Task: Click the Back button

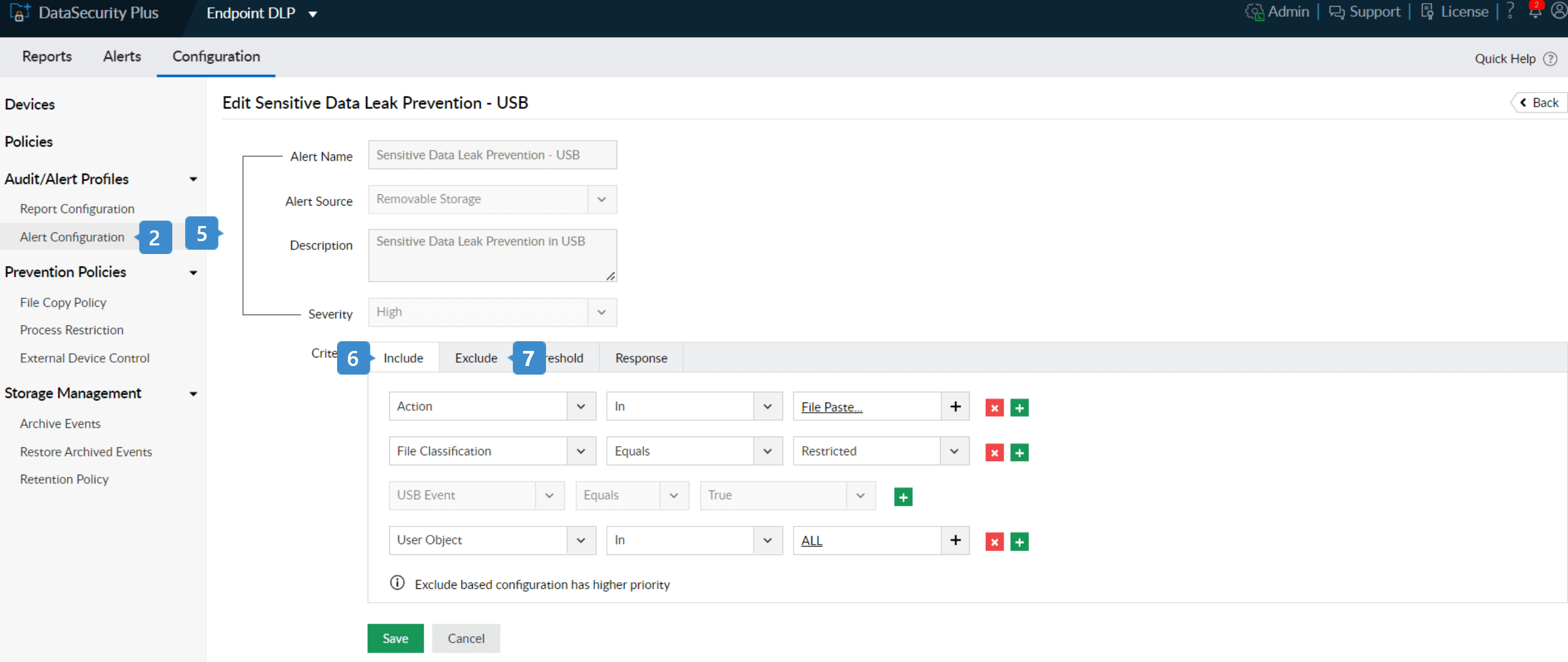Action: tap(1538, 103)
